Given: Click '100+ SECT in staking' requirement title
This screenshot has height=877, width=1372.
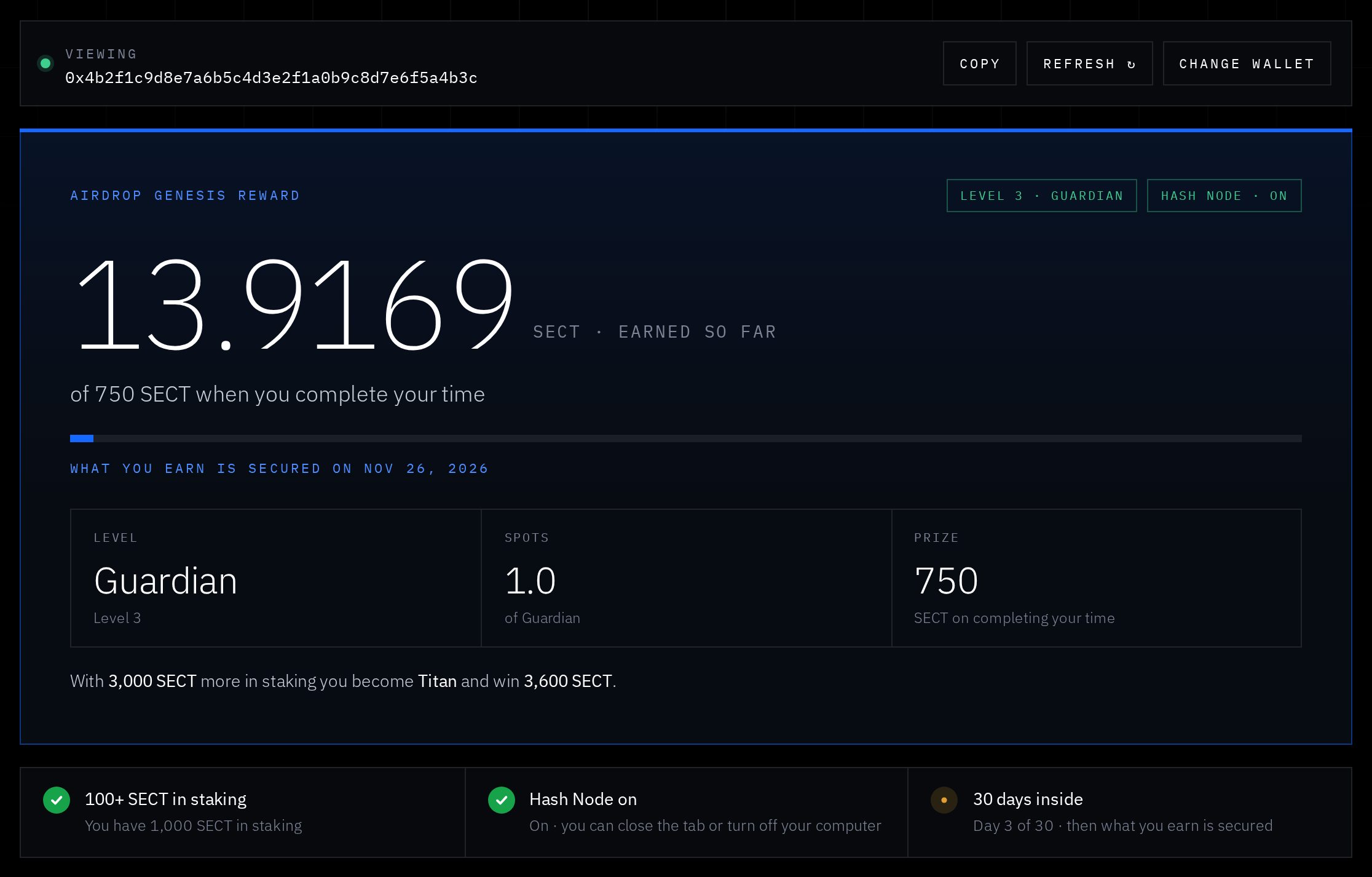Looking at the screenshot, I should coord(165,799).
